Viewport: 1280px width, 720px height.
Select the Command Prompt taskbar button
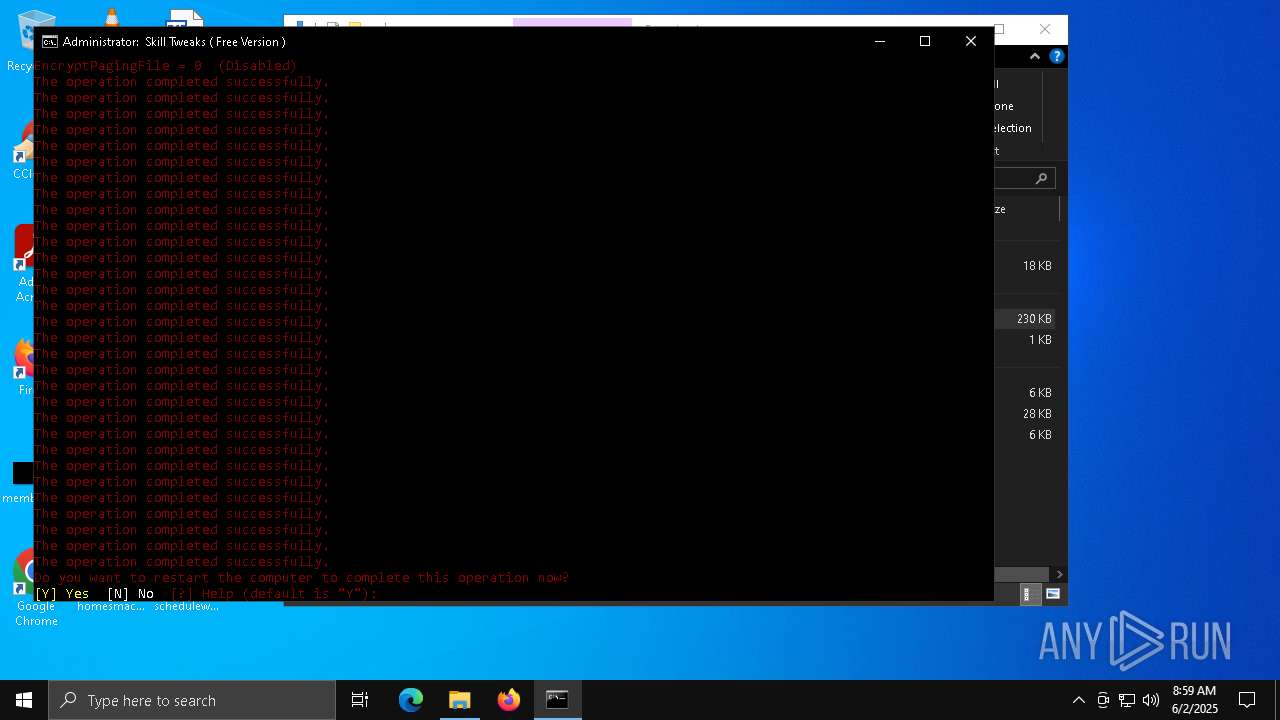557,700
